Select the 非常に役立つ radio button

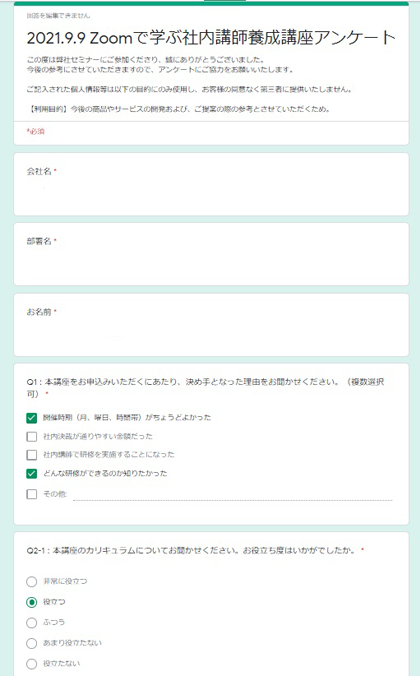31,582
